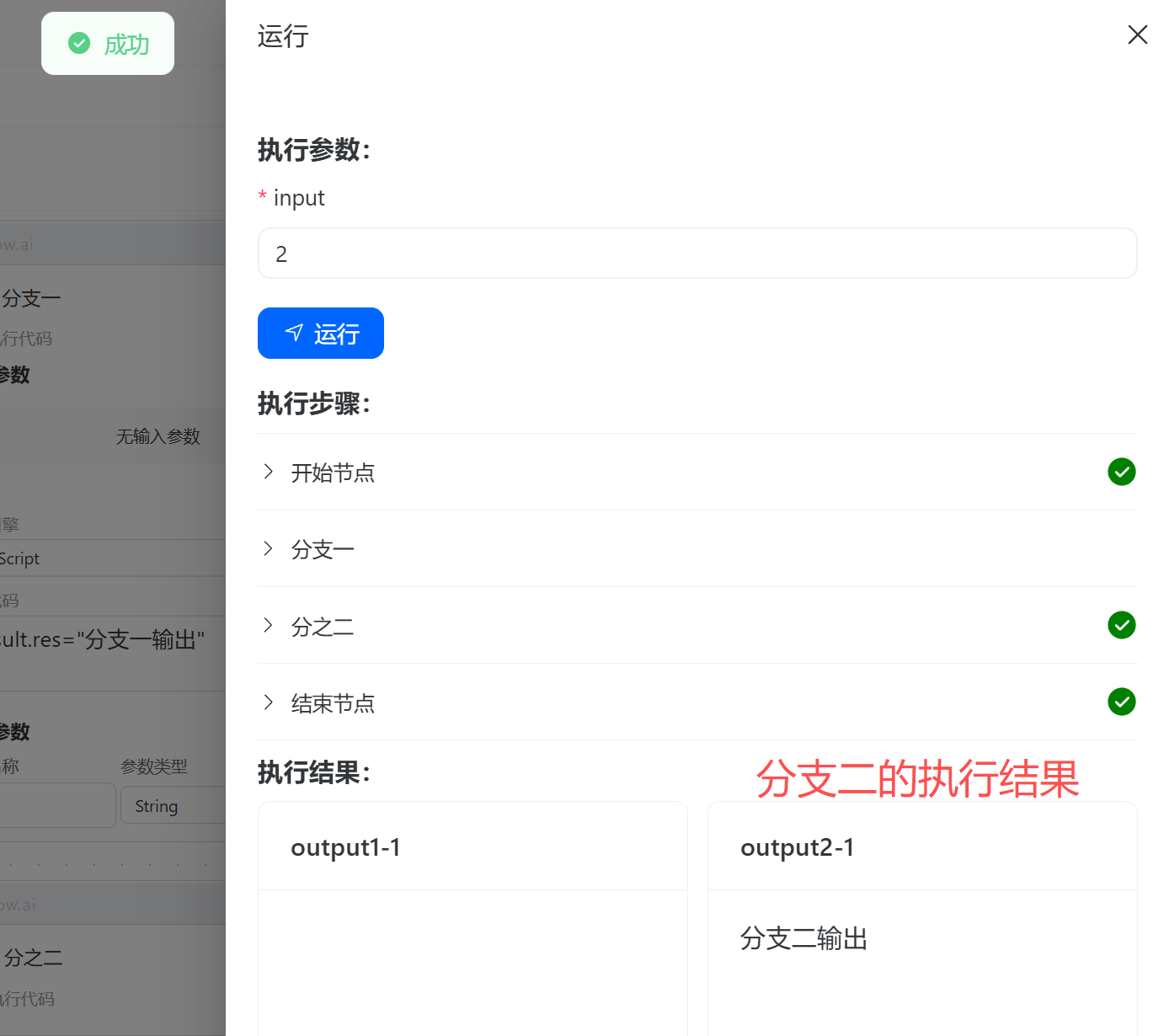This screenshot has height=1036, width=1164.
Task: Click the green check status for 开始节点
Action: [1121, 472]
